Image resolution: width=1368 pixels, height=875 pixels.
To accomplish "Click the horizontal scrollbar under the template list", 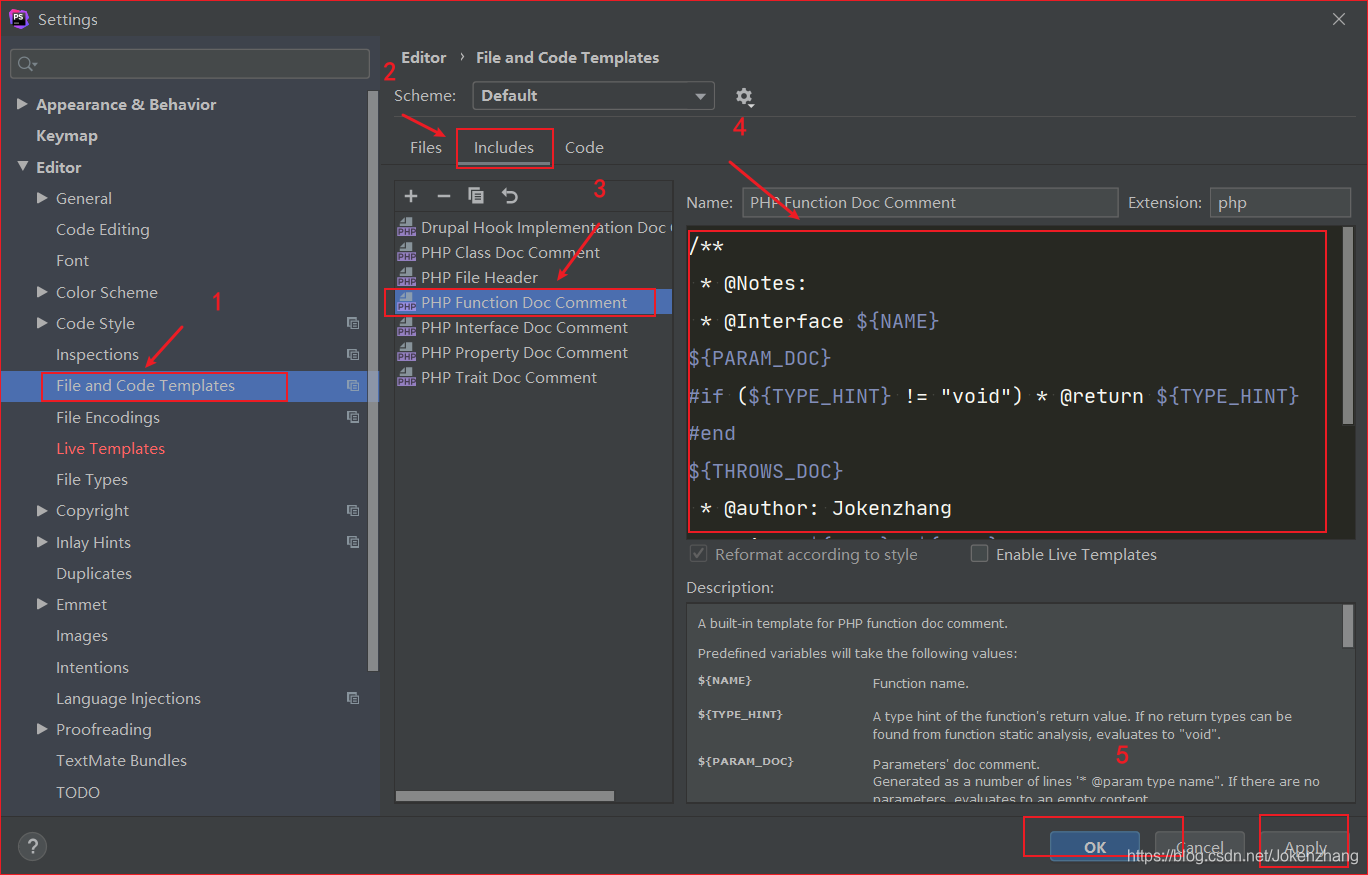I will 505,796.
